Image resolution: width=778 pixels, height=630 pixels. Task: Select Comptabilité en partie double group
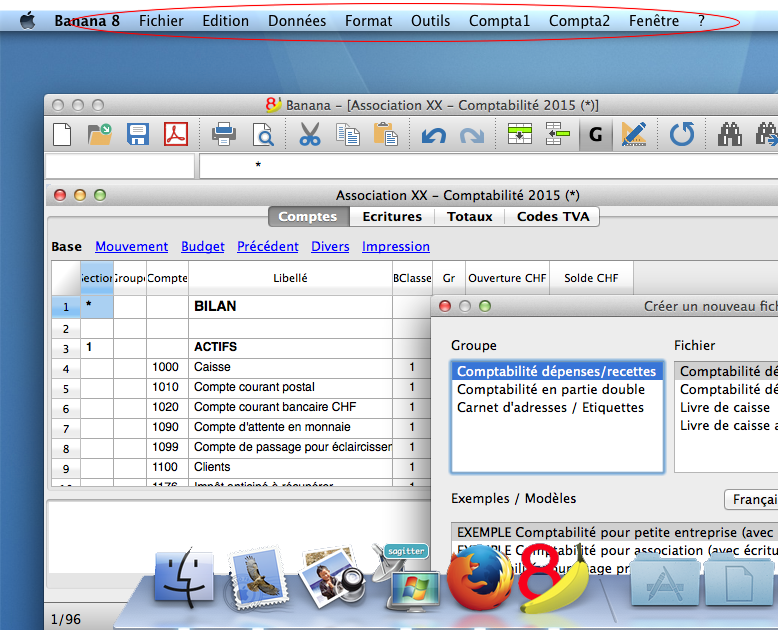coord(557,389)
